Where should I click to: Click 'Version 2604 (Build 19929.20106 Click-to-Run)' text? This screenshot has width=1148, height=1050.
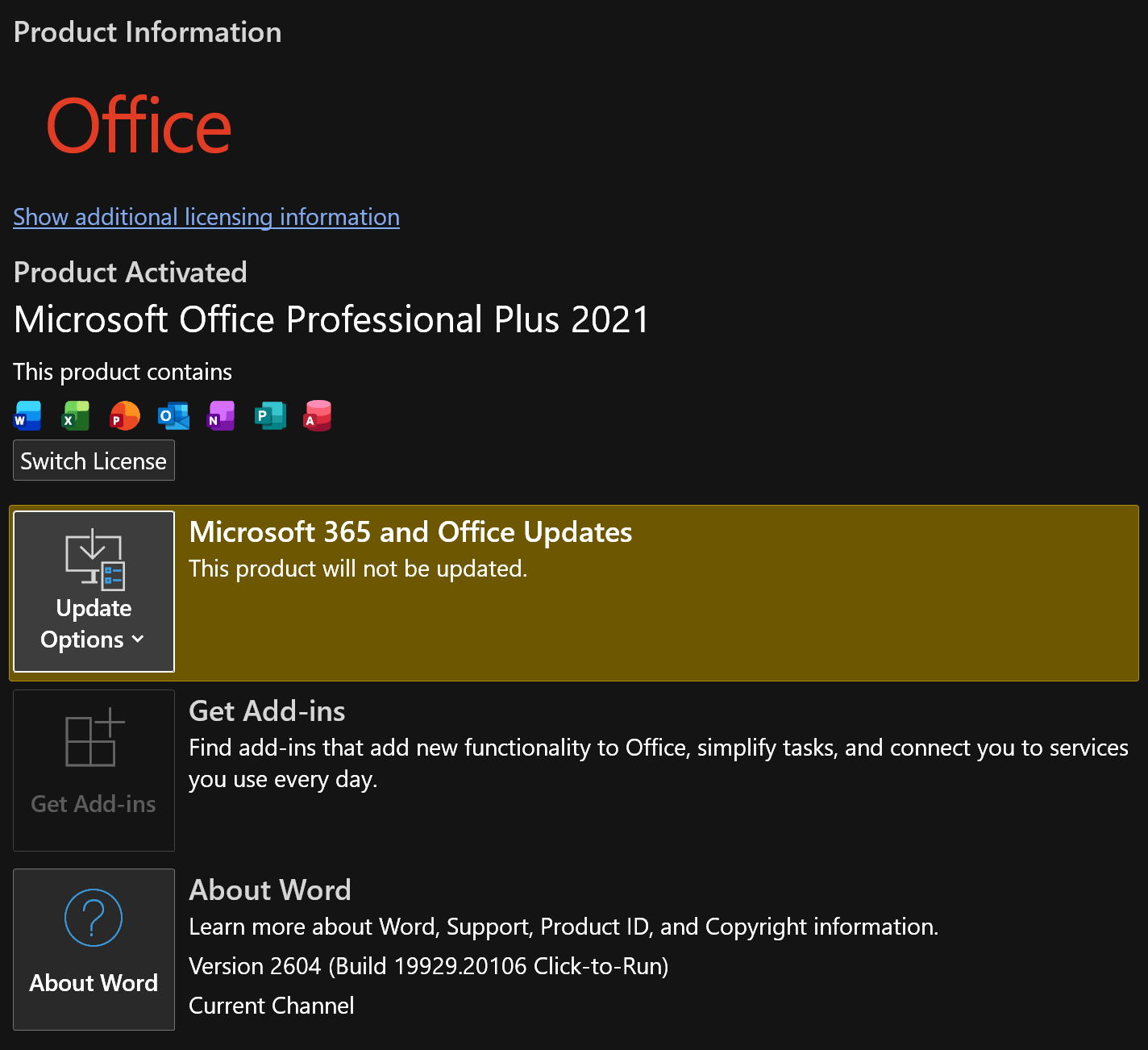[429, 966]
